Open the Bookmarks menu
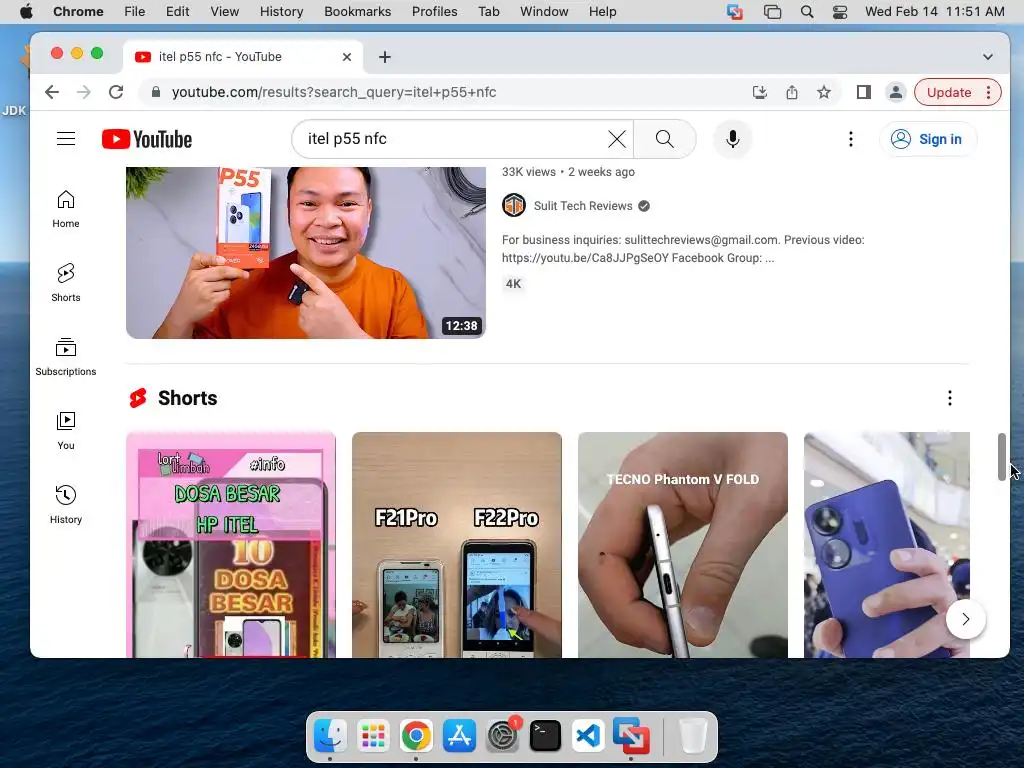 coord(357,11)
